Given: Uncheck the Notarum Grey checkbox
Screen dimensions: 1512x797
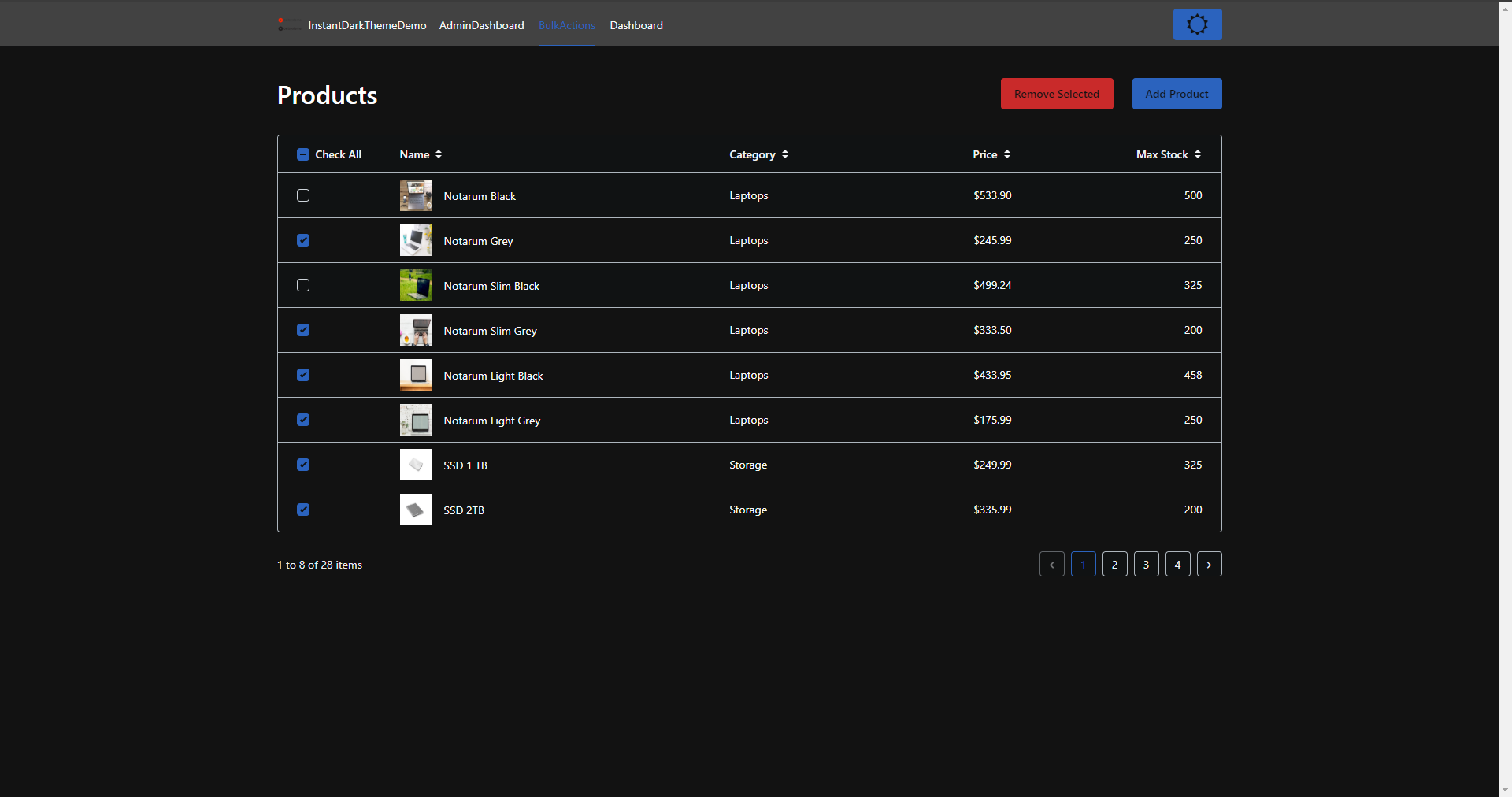Looking at the screenshot, I should pyautogui.click(x=303, y=240).
